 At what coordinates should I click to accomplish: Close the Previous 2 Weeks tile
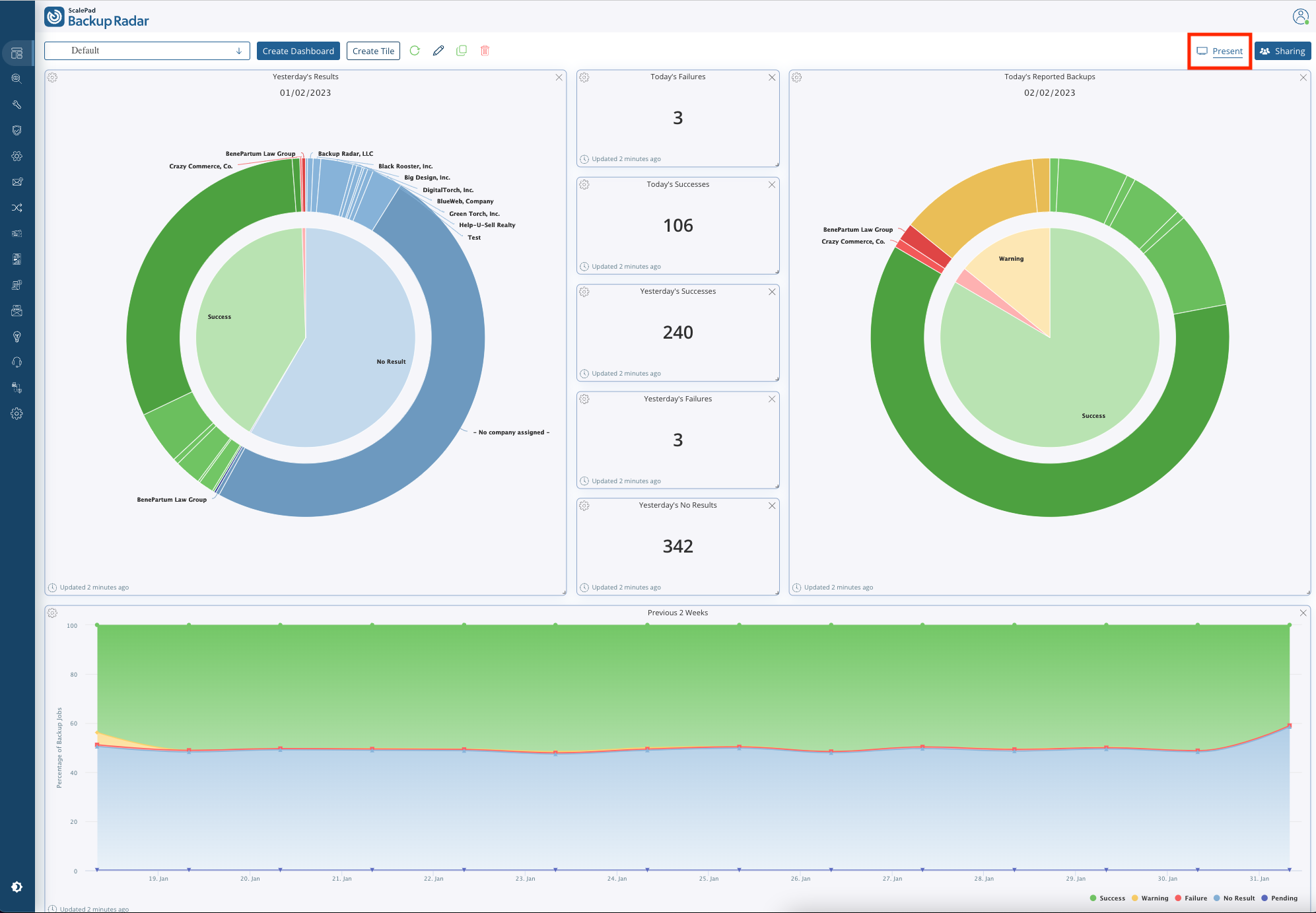1303,613
